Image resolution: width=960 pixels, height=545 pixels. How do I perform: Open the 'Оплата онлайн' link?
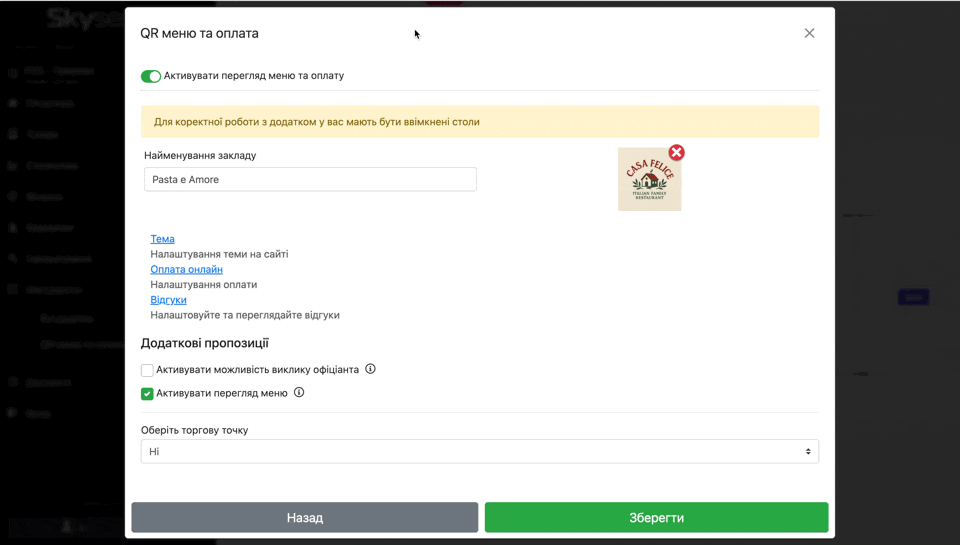click(x=186, y=269)
